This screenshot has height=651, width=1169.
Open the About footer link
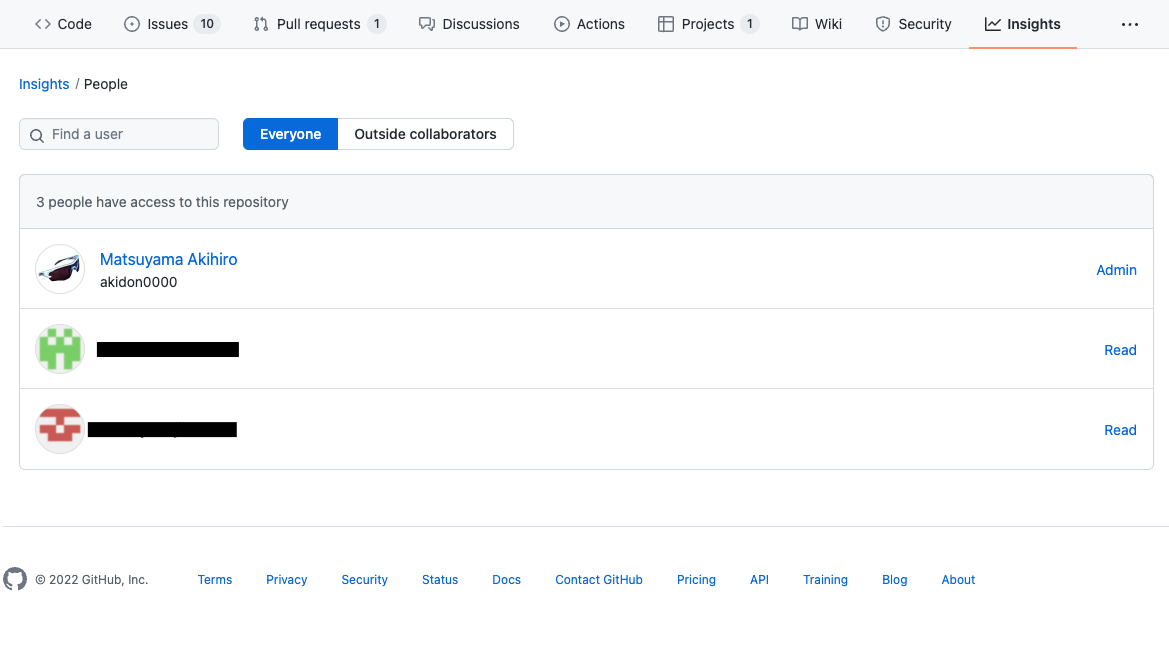click(x=958, y=579)
